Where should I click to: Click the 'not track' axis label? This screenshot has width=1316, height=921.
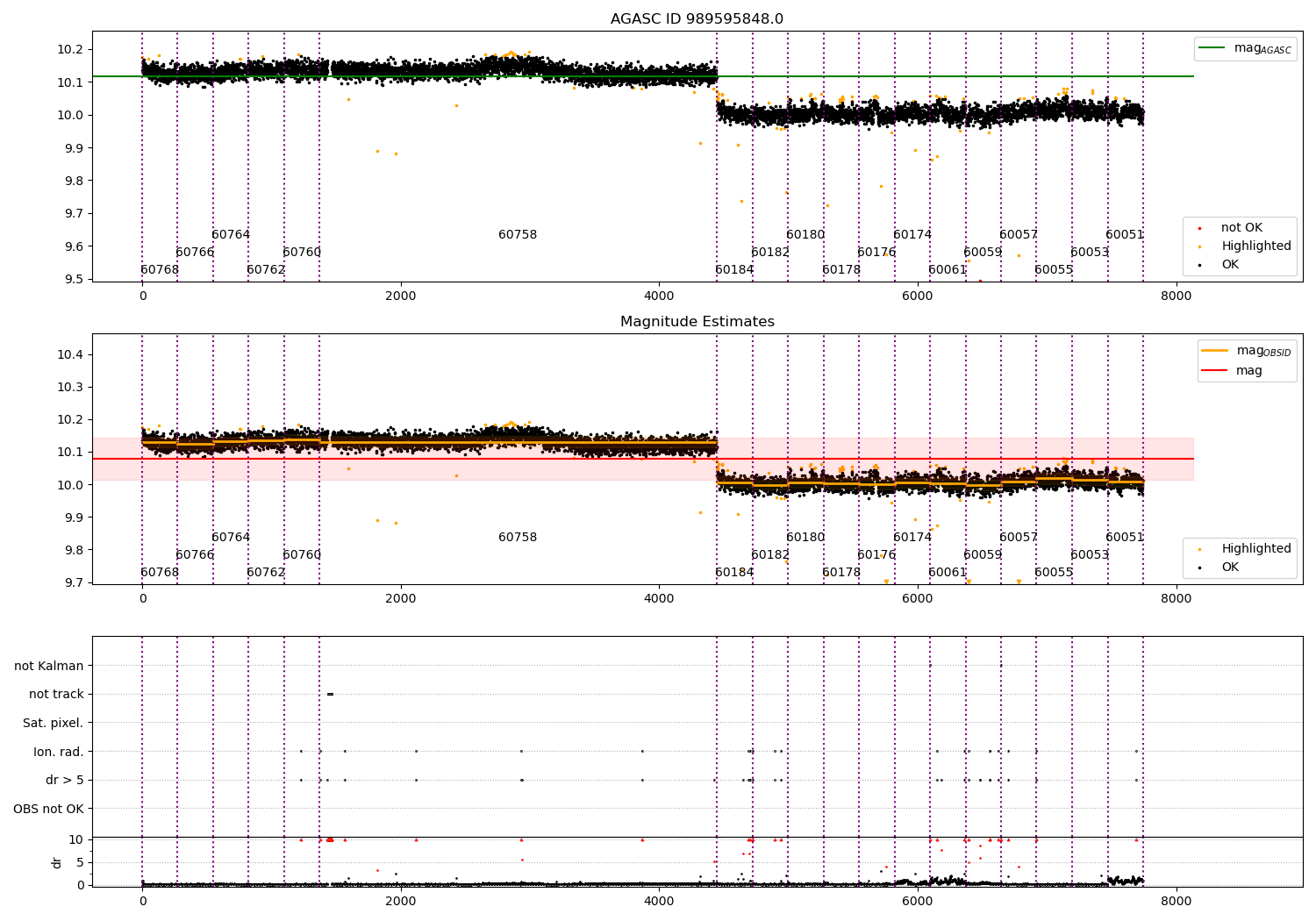(x=56, y=695)
